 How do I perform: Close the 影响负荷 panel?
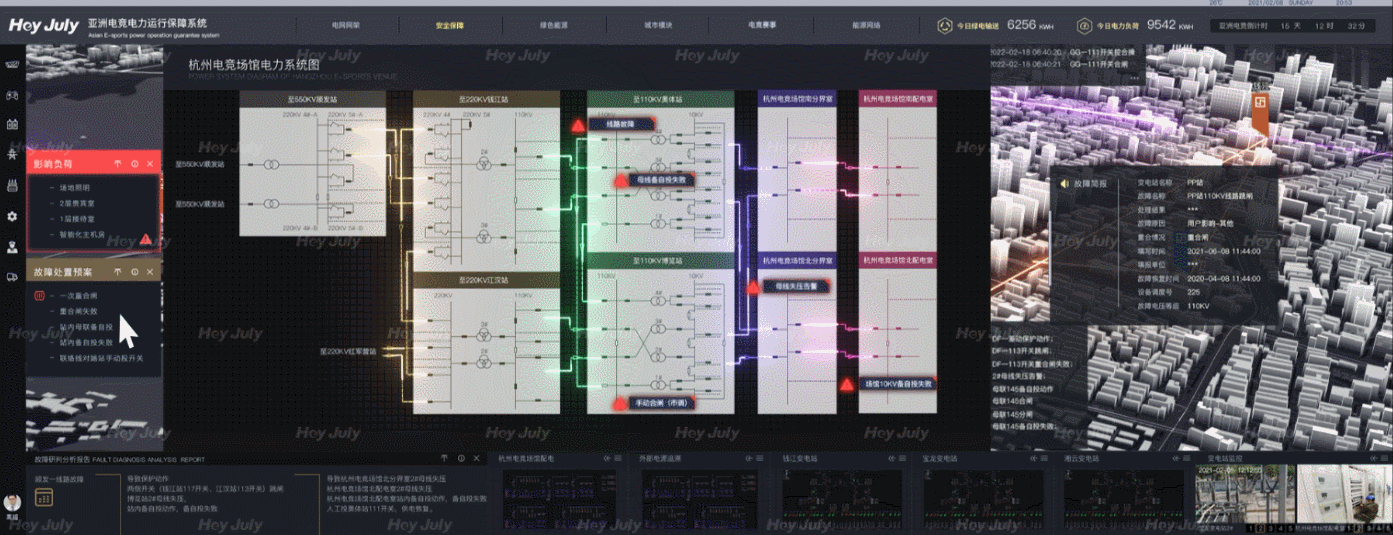coord(150,163)
